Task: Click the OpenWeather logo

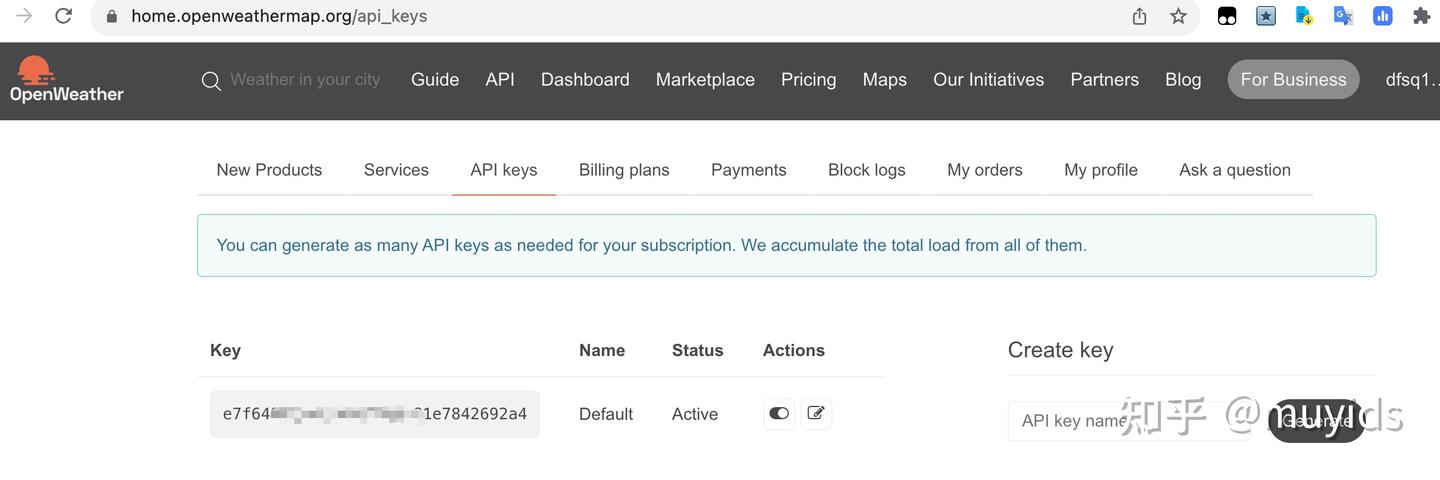Action: [x=66, y=80]
